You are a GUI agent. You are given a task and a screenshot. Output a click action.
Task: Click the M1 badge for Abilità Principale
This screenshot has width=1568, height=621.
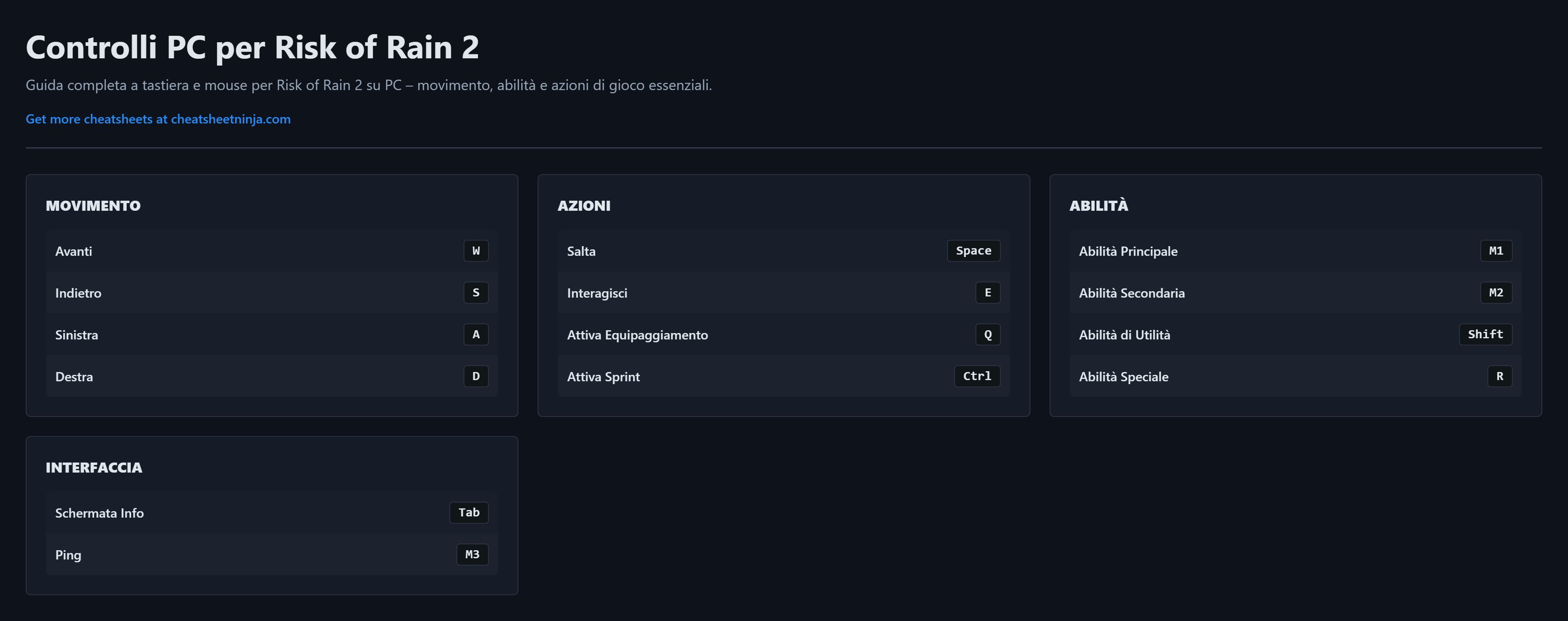coord(1496,251)
